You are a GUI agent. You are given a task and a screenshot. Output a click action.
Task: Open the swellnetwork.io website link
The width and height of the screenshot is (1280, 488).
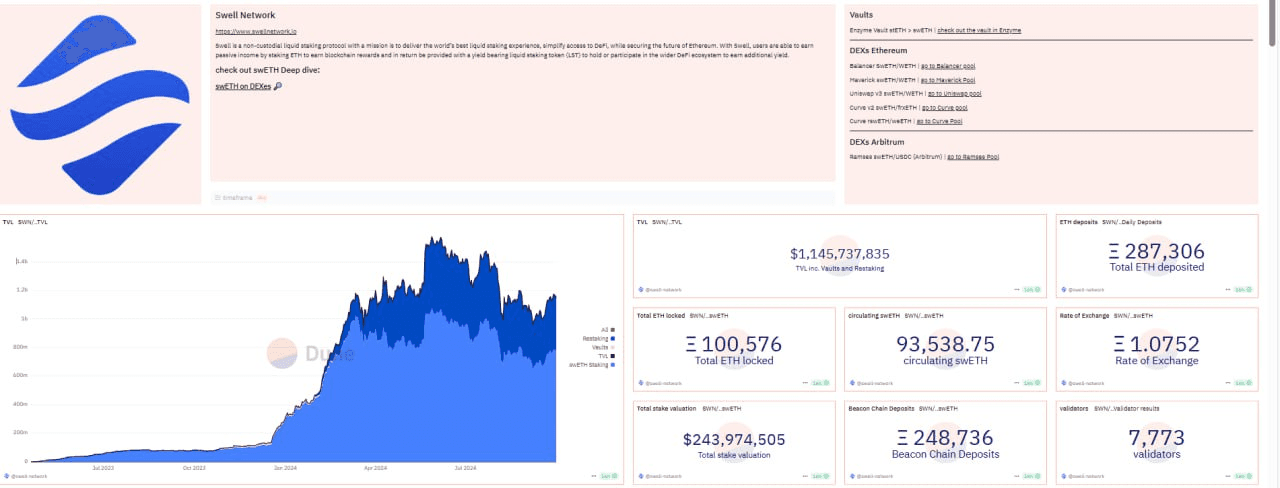click(255, 32)
